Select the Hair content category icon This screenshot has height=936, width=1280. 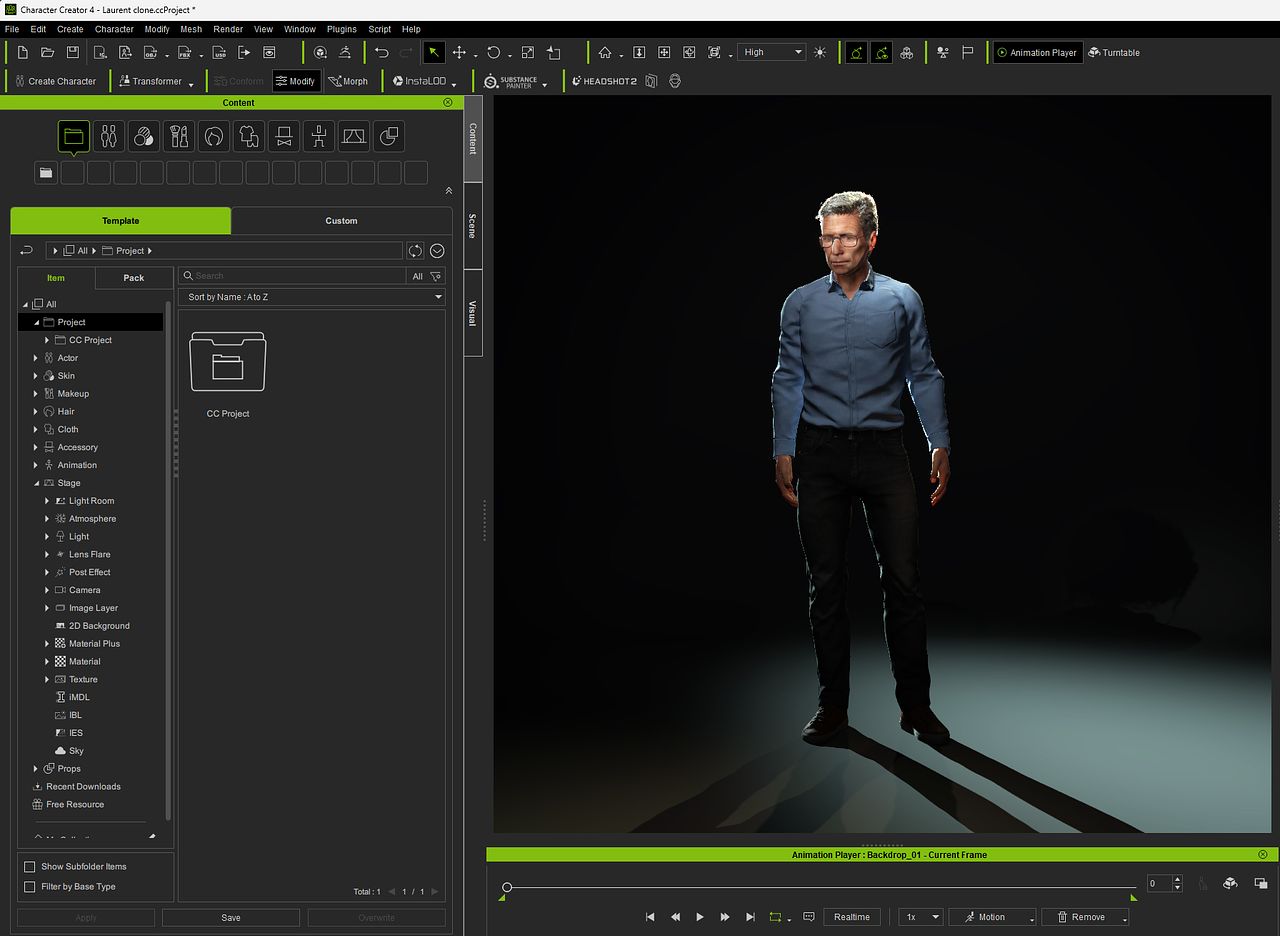213,136
